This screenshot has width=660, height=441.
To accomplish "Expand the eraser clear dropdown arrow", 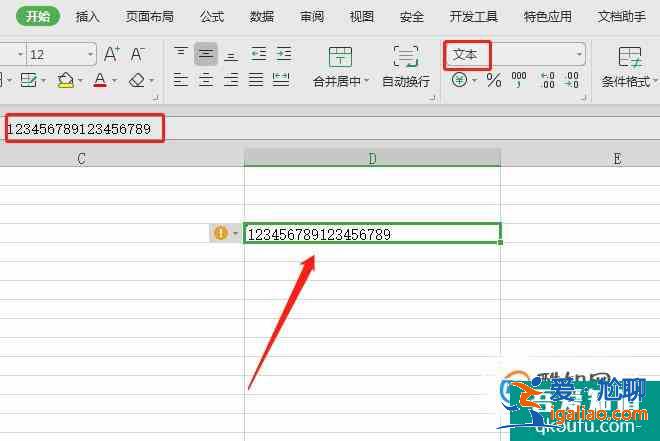I will click(152, 80).
